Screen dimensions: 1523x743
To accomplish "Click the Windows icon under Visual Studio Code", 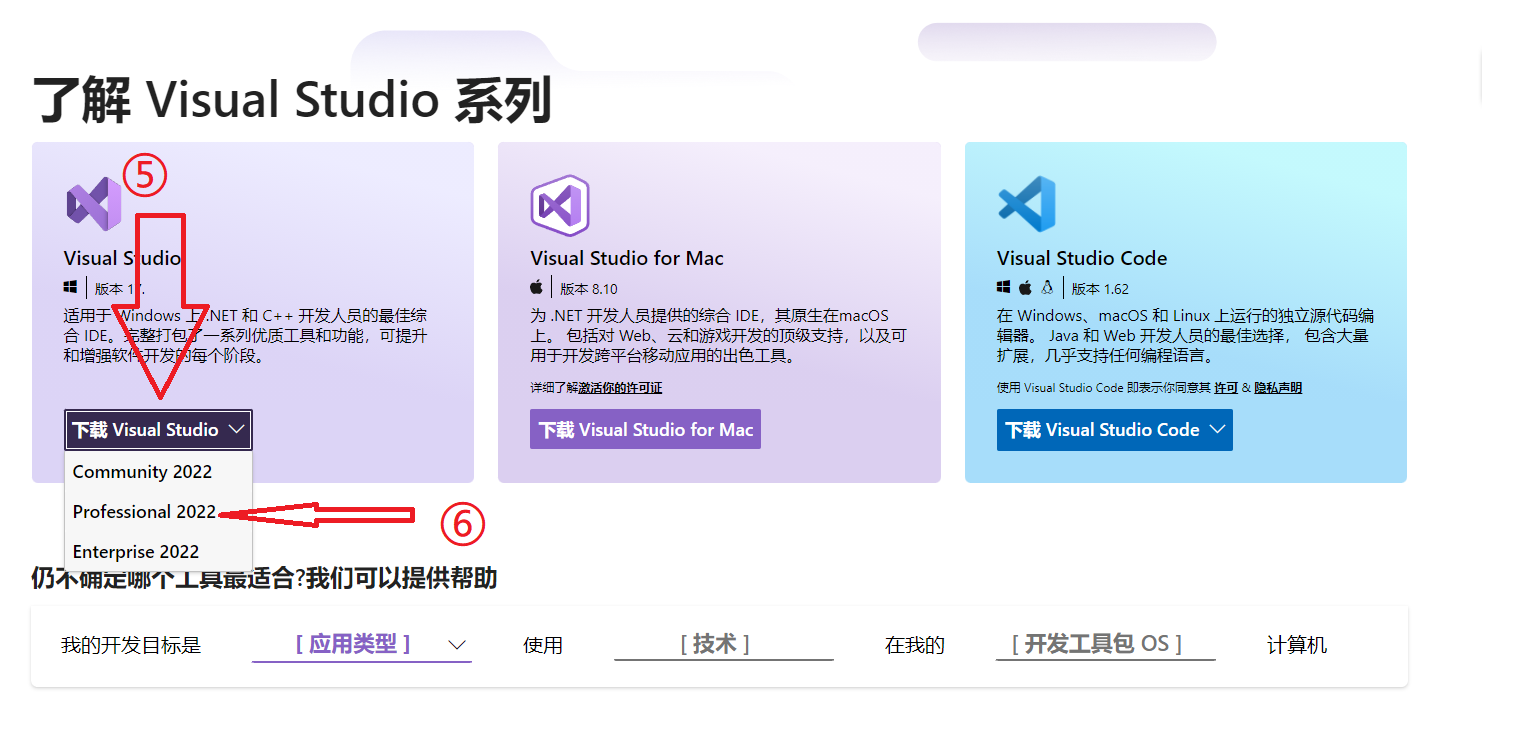I will click(x=1004, y=287).
